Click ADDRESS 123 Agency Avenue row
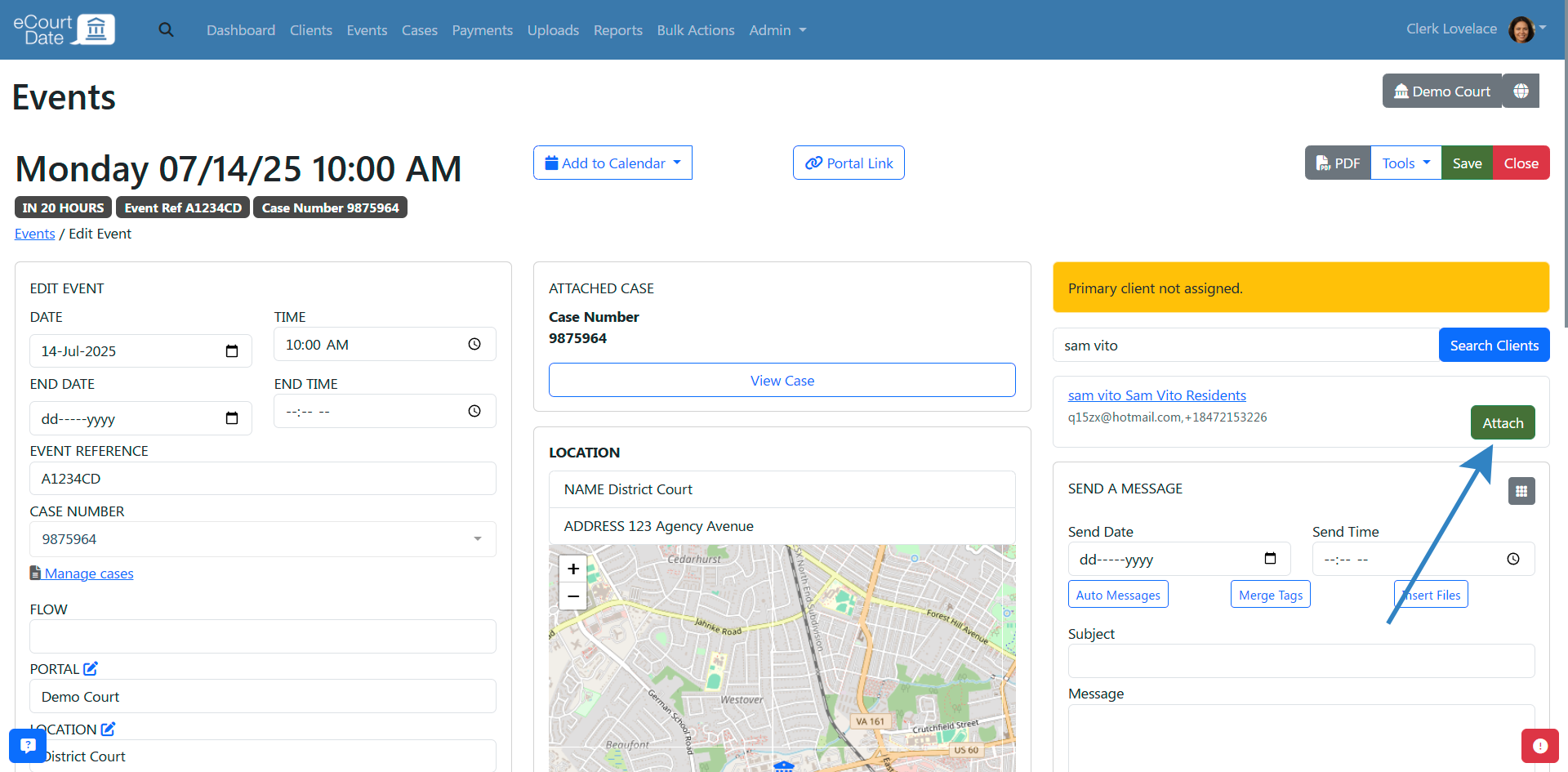Screen dimensions: 1568x772 click(782, 526)
